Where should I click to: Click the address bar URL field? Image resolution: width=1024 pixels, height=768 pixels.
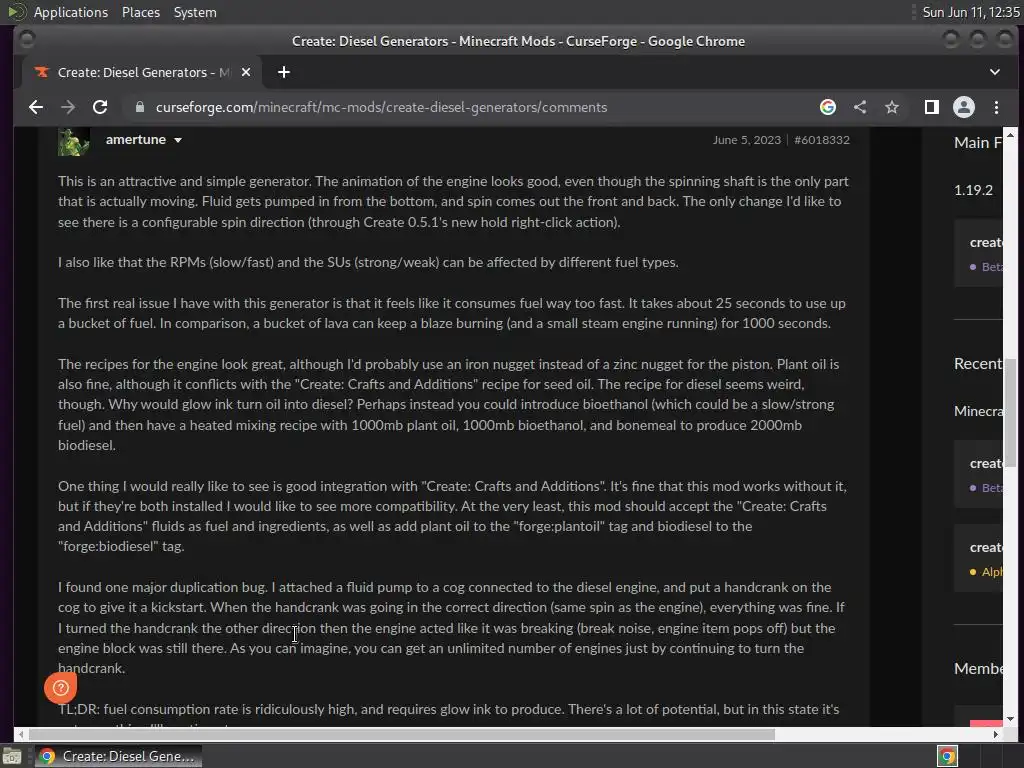[381, 107]
